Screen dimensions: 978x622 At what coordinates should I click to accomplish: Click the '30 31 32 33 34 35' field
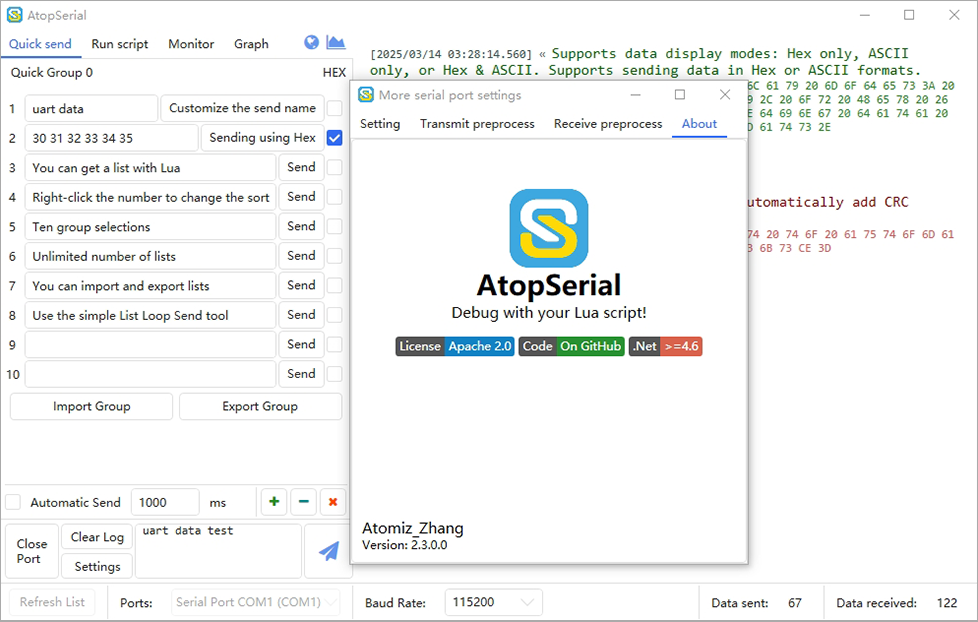(x=112, y=138)
